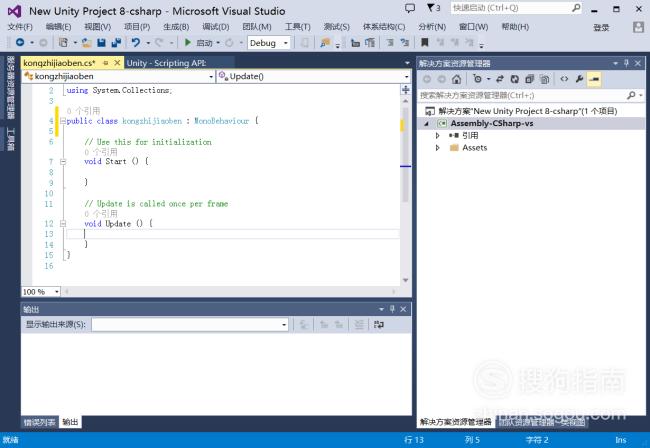Open the 服务器资源管理器 side tab

(10, 87)
